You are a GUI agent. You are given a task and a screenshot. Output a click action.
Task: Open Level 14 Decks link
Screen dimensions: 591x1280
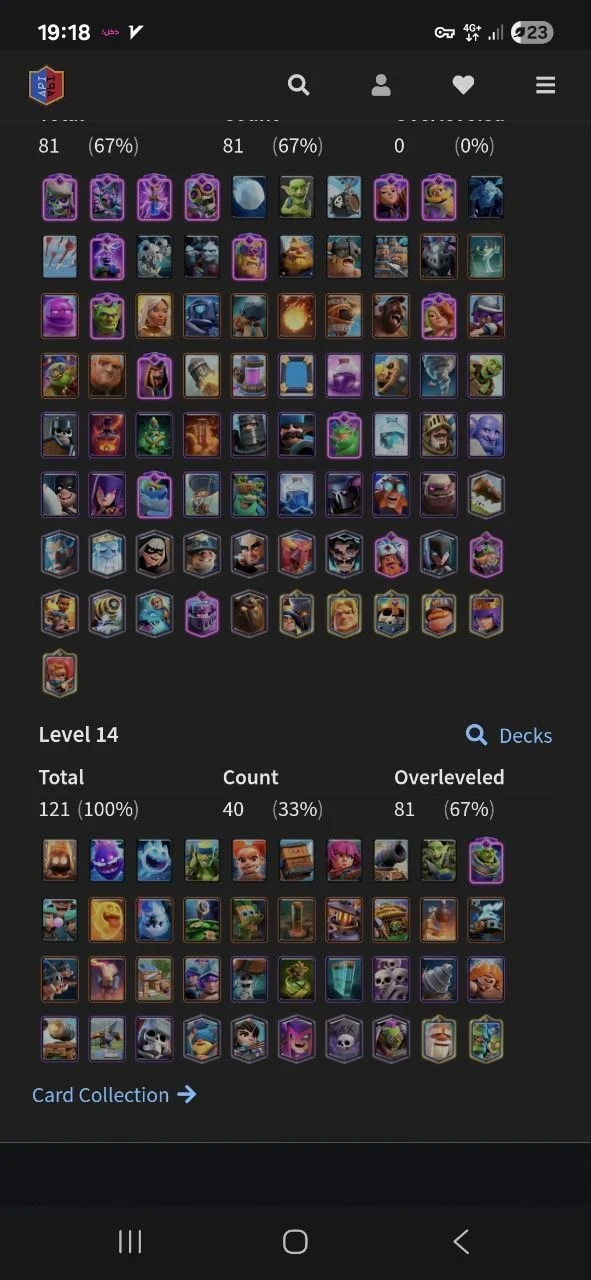(x=509, y=735)
